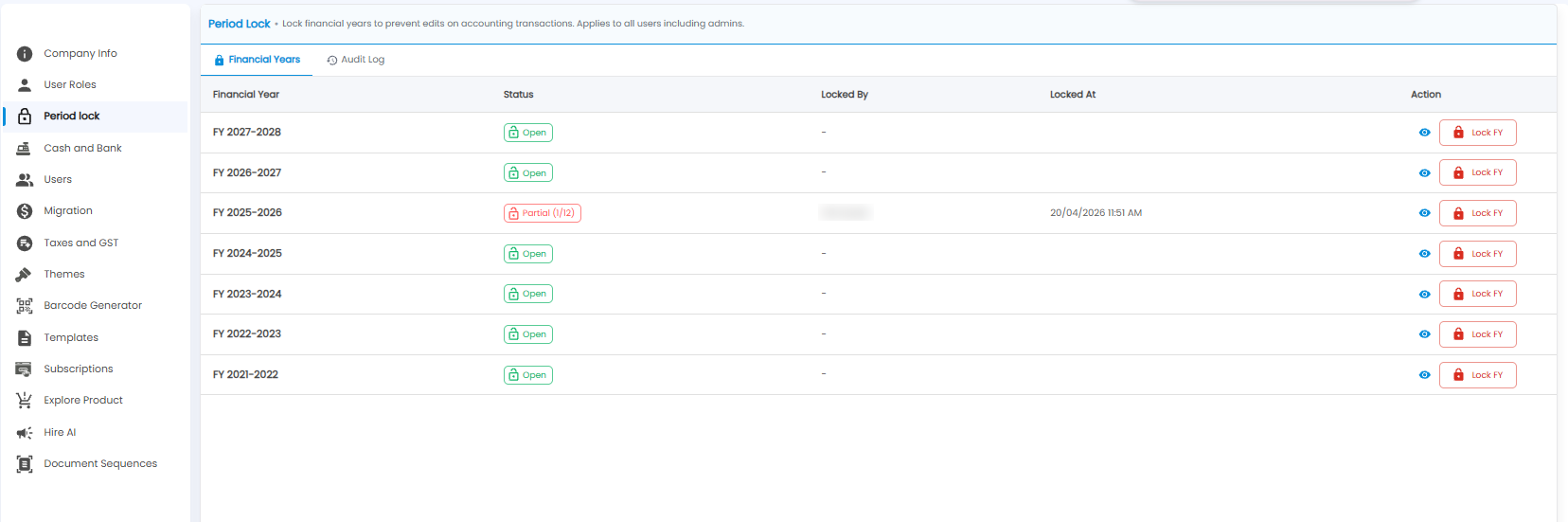Click the Status column header
Viewport: 1568px width, 522px height.
518,95
